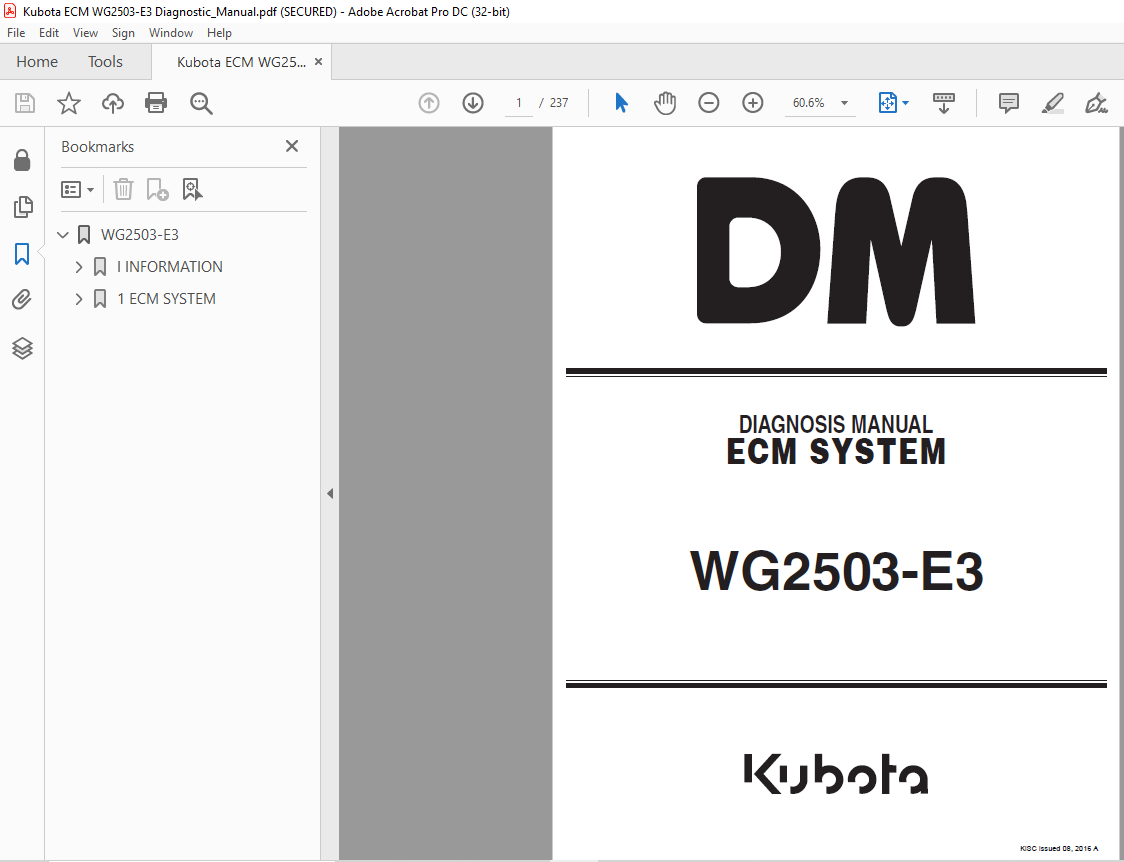This screenshot has height=862, width=1124.
Task: Click the page number input field
Action: tap(519, 103)
